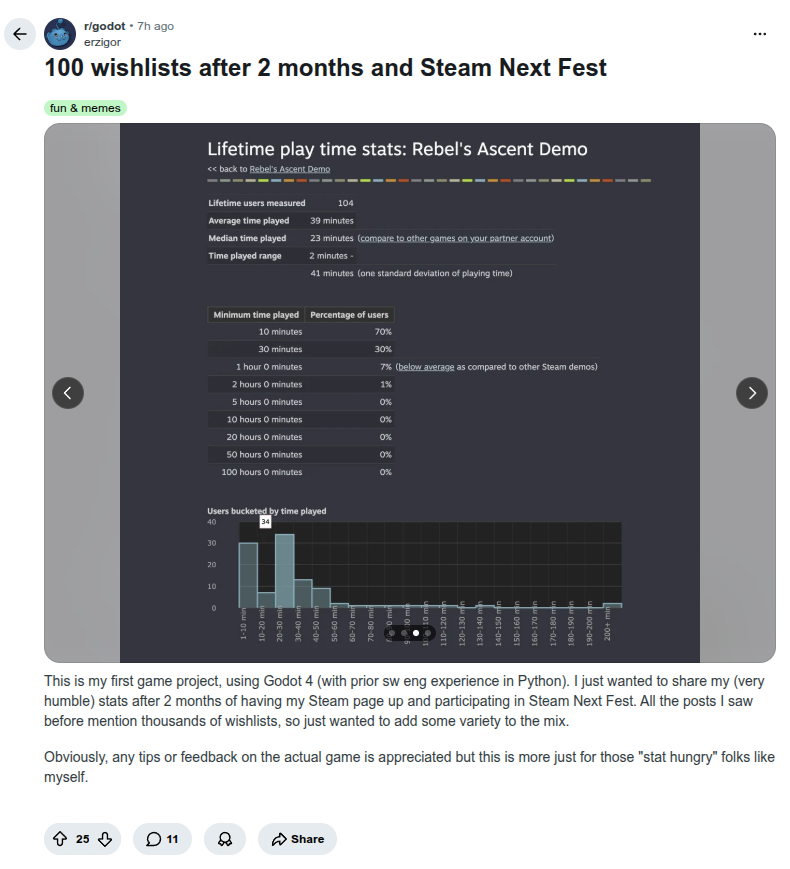Go back using the arrow button
790x869 pixels.
pos(20,34)
